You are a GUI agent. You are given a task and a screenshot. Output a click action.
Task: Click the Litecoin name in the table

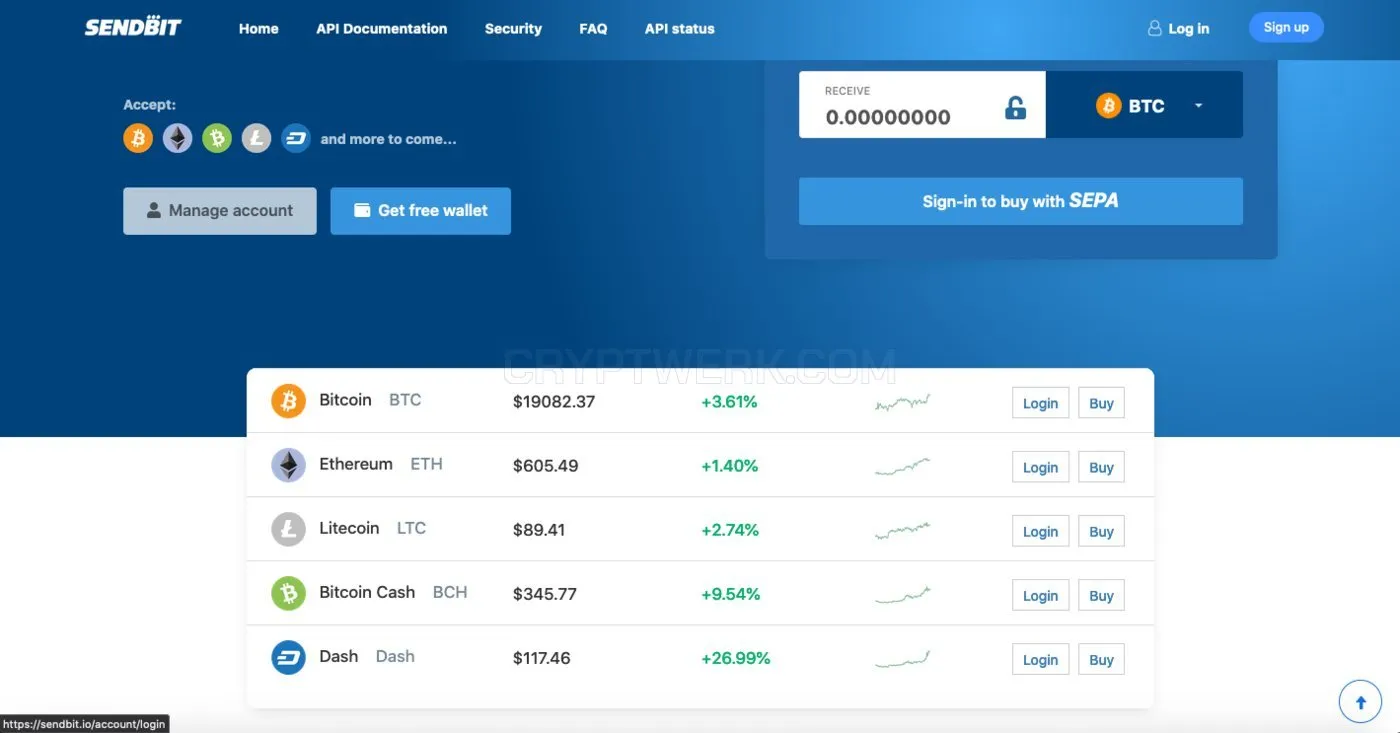click(349, 528)
